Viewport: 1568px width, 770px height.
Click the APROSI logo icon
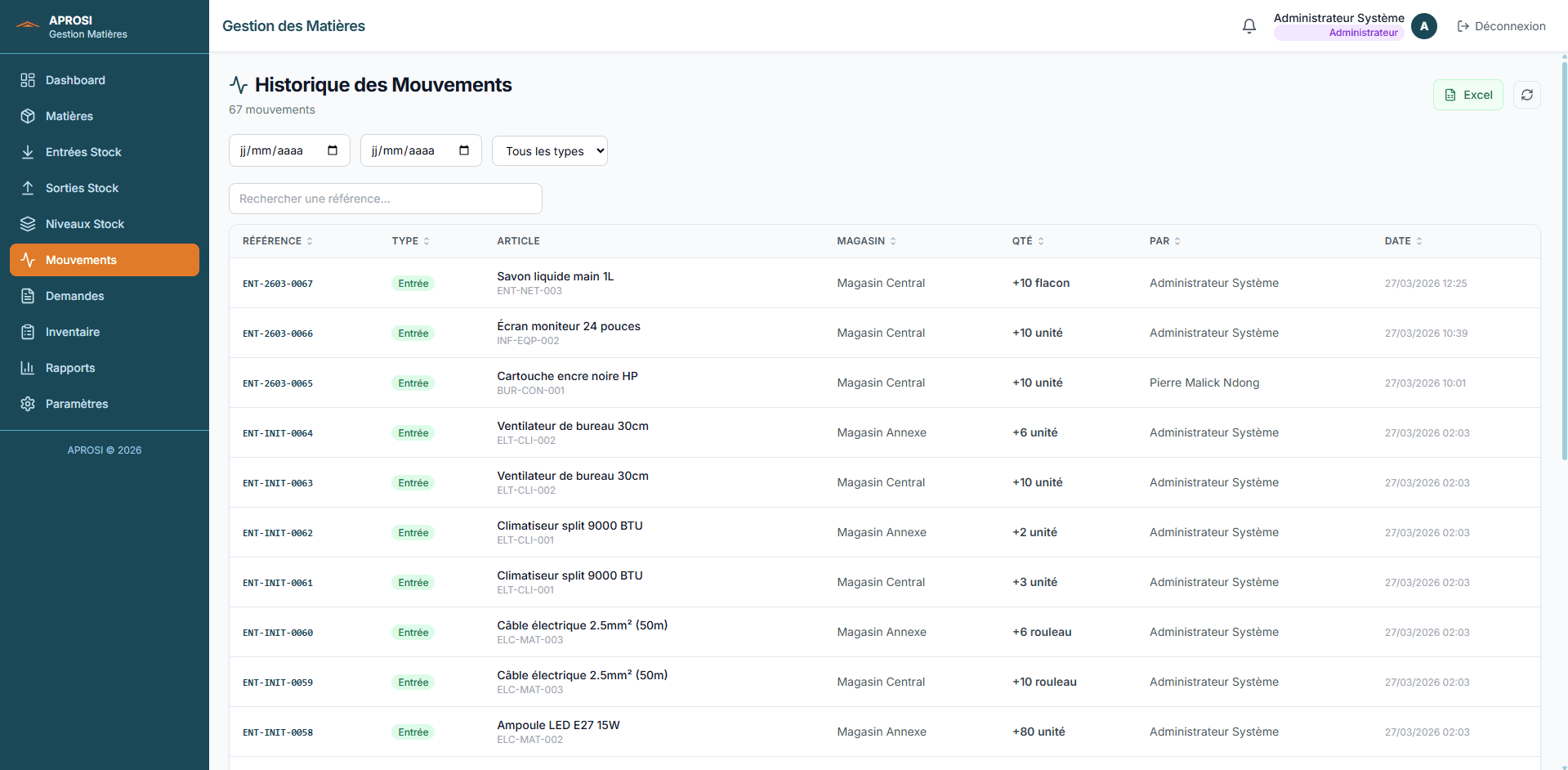(28, 25)
